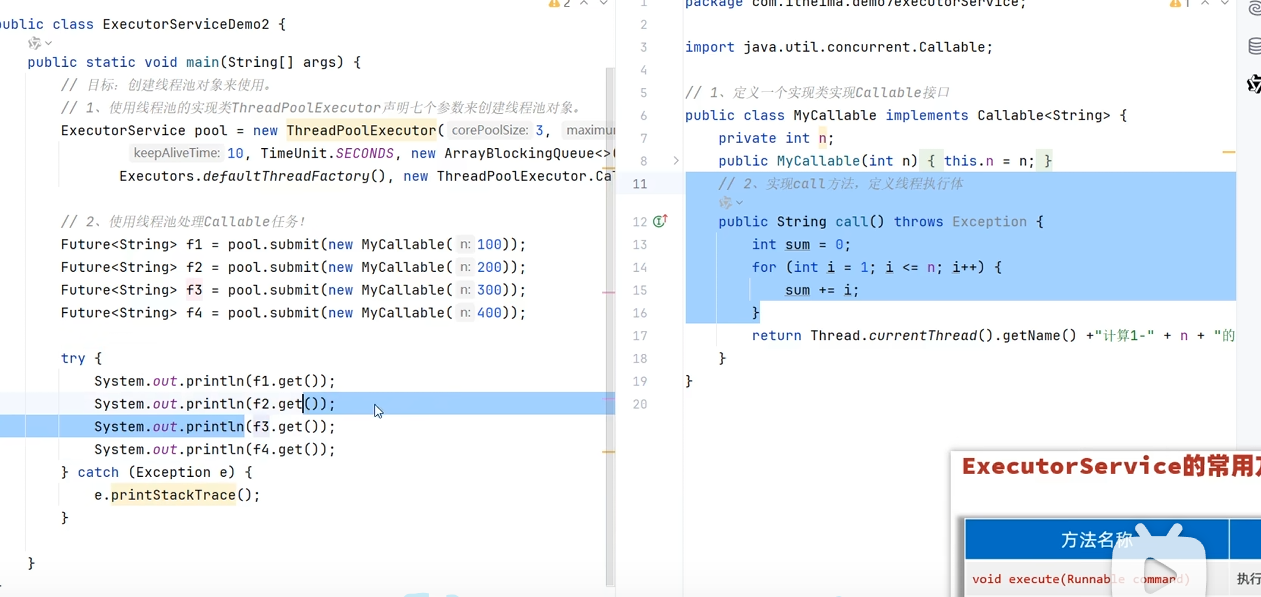This screenshot has width=1261, height=597.
Task: Click ExecutorServiceDemo2 class name
Action: [186, 24]
